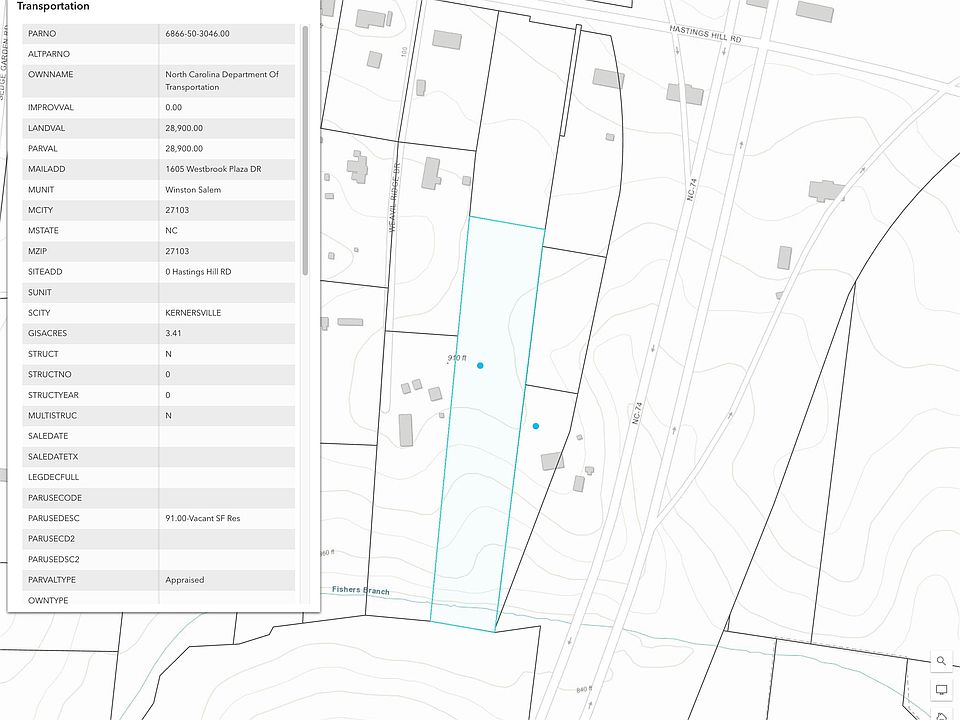Click the PARUSEDESC 91.00-Vacant SF Res value
This screenshot has width=960, height=720.
coord(203,518)
